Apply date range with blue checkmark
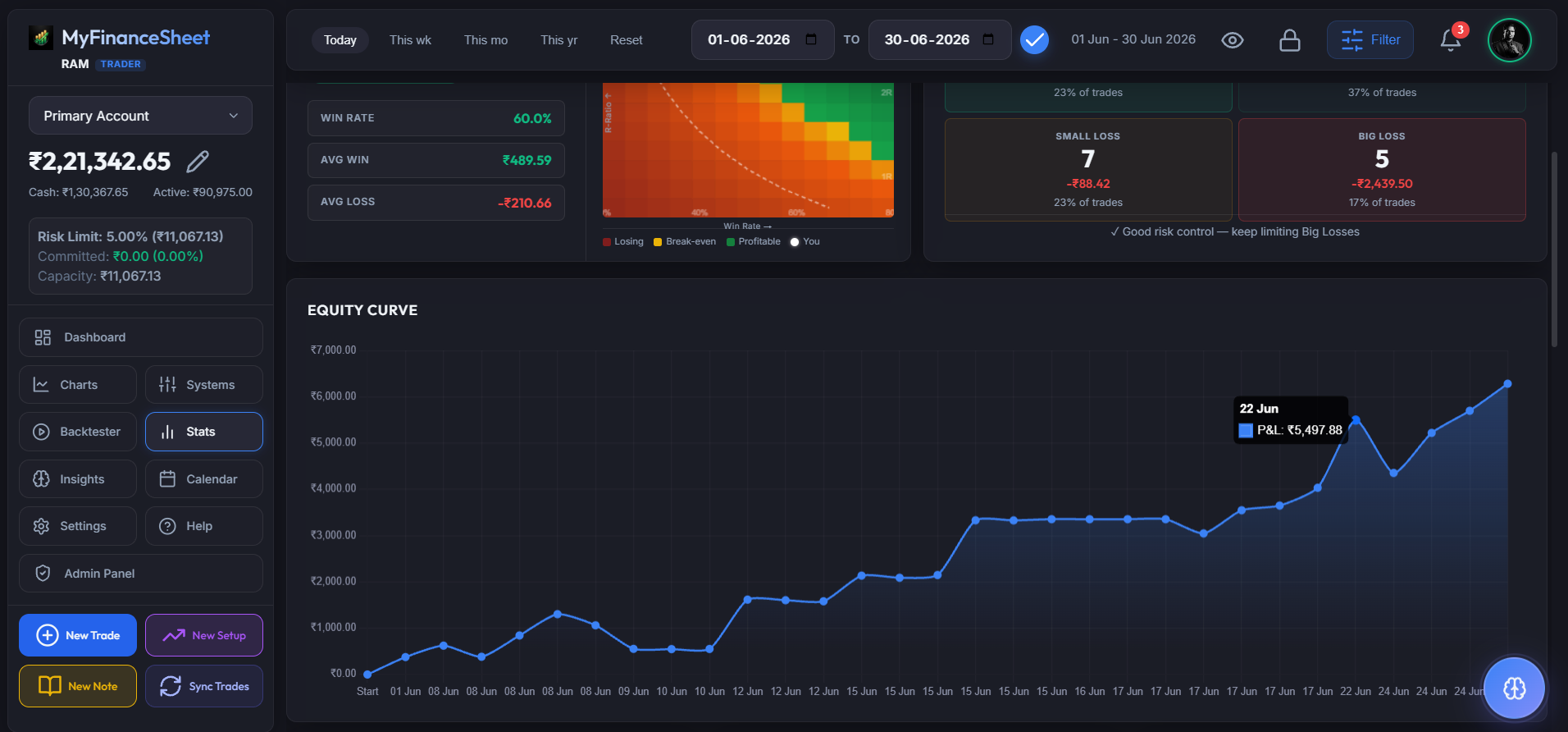 point(1034,39)
